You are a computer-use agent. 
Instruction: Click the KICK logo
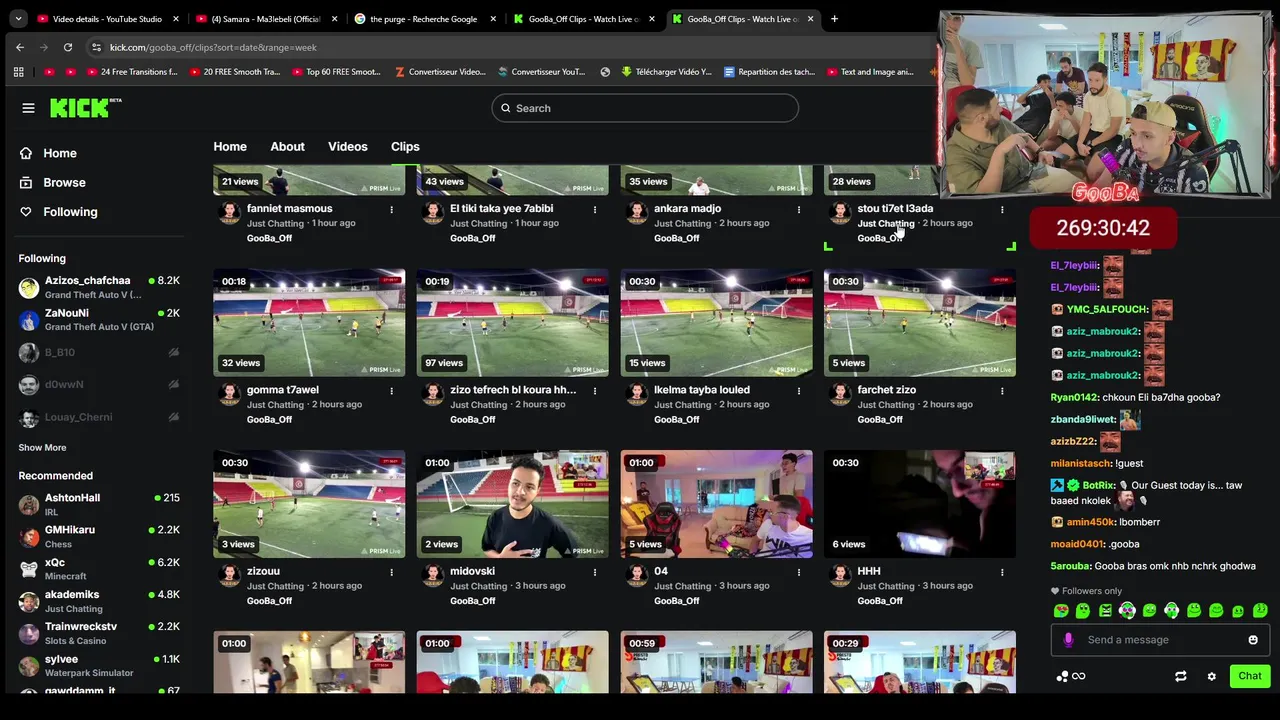(85, 108)
